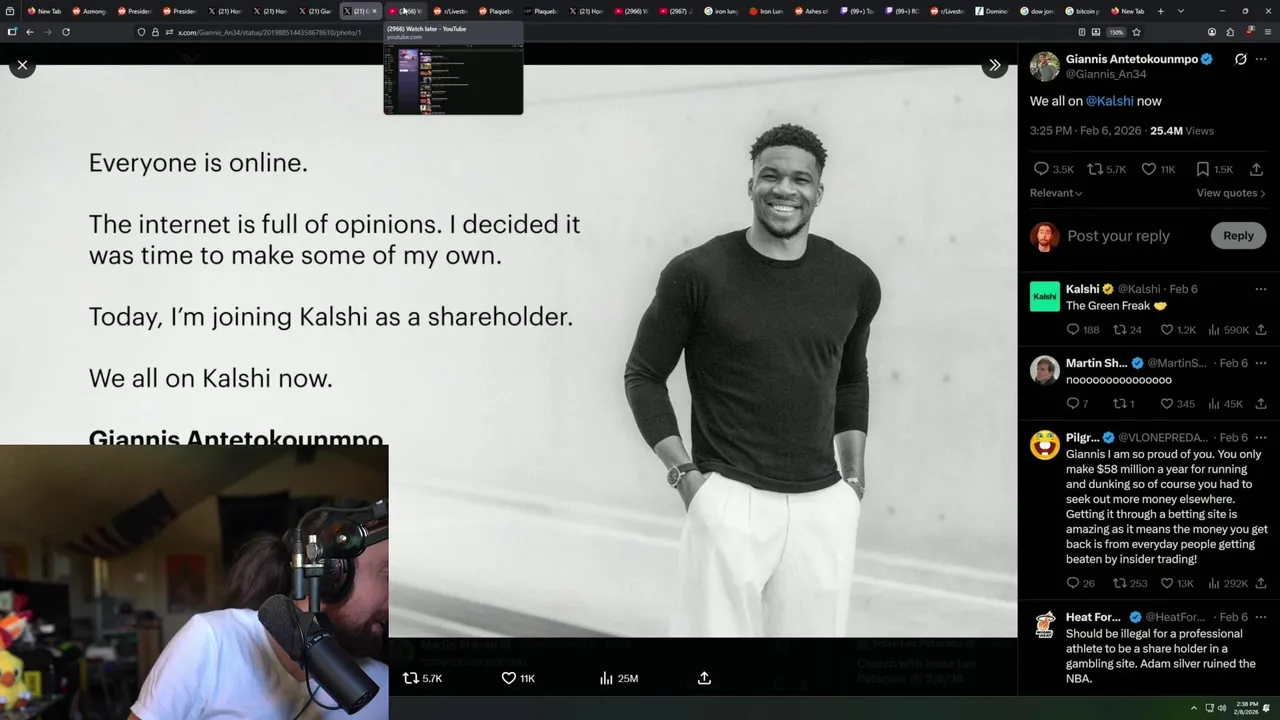Go back in browser history
The height and width of the screenshot is (720, 1280).
(x=30, y=32)
